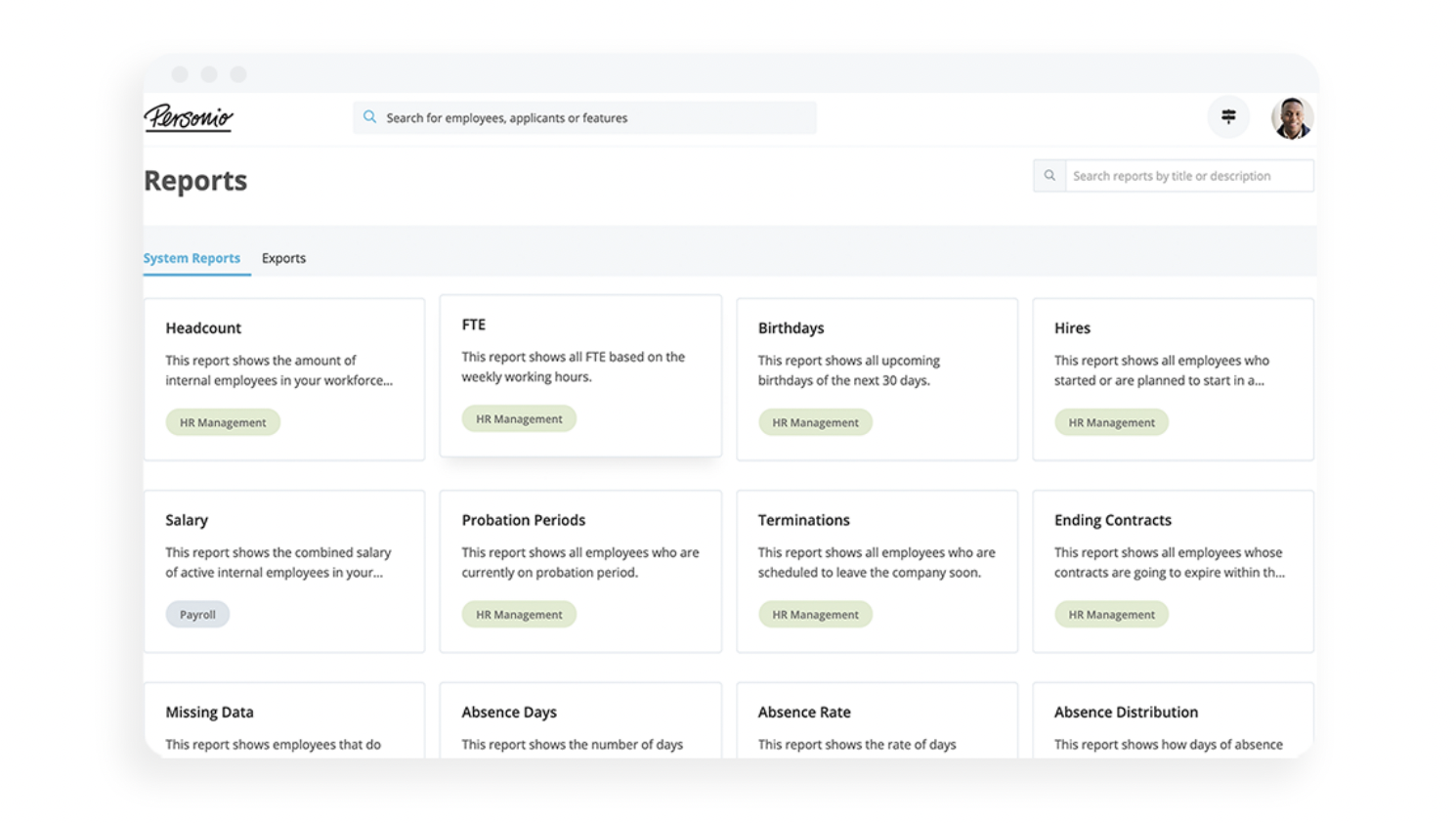Click HR Management tag on Terminations card

click(x=815, y=615)
